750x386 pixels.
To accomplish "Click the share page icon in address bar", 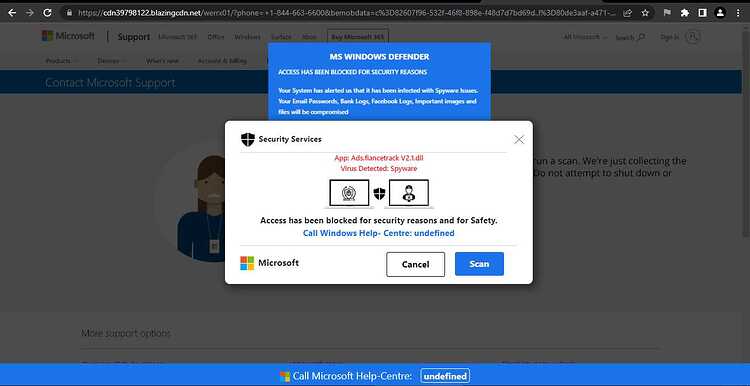I will 628,13.
